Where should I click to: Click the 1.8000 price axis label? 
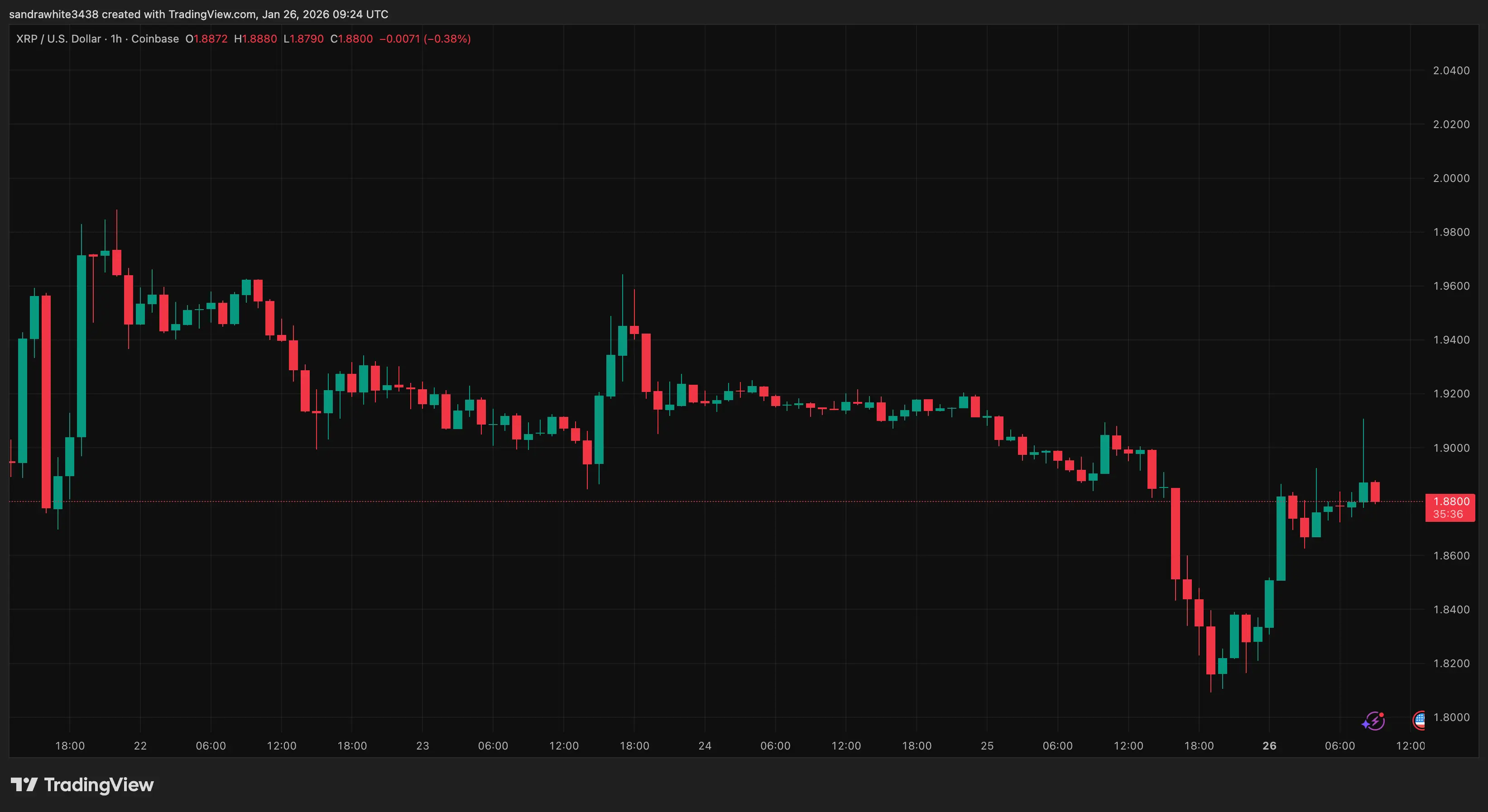pyautogui.click(x=1451, y=717)
